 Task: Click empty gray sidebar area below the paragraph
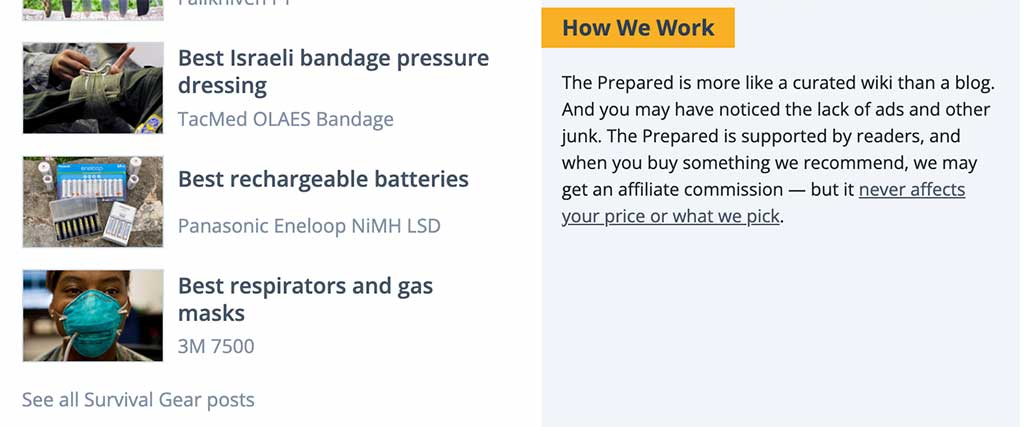pyautogui.click(x=780, y=330)
